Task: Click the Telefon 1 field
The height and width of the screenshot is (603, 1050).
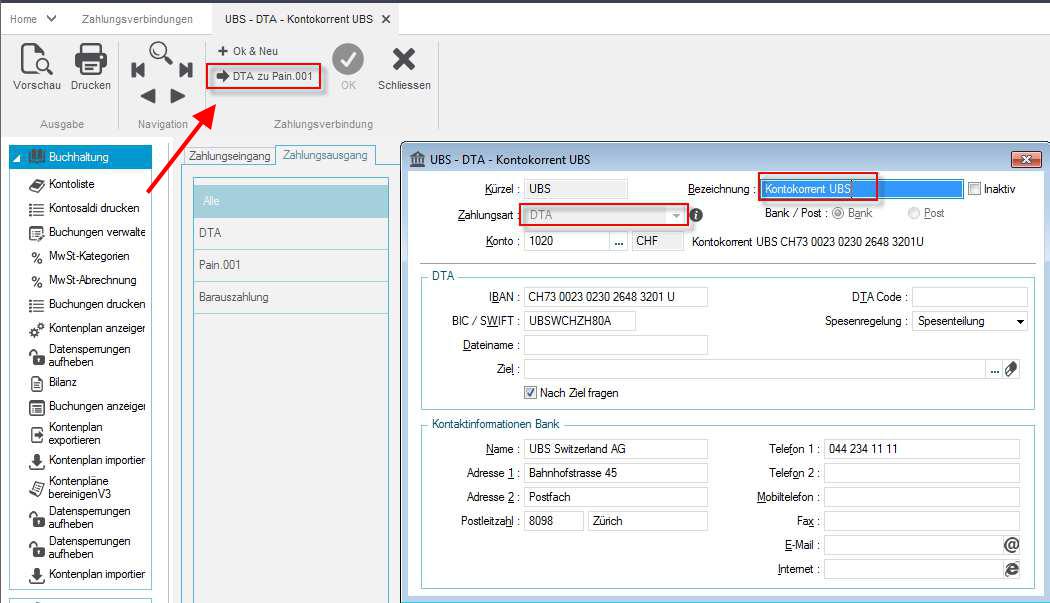Action: (922, 449)
